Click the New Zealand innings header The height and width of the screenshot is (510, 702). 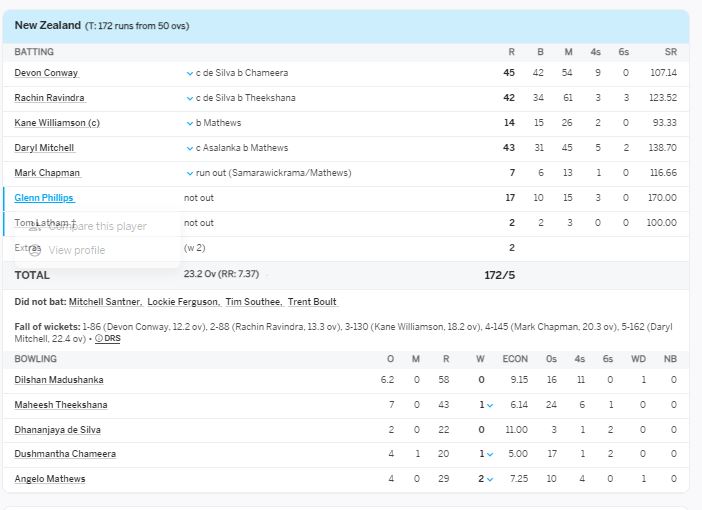[x=48, y=25]
